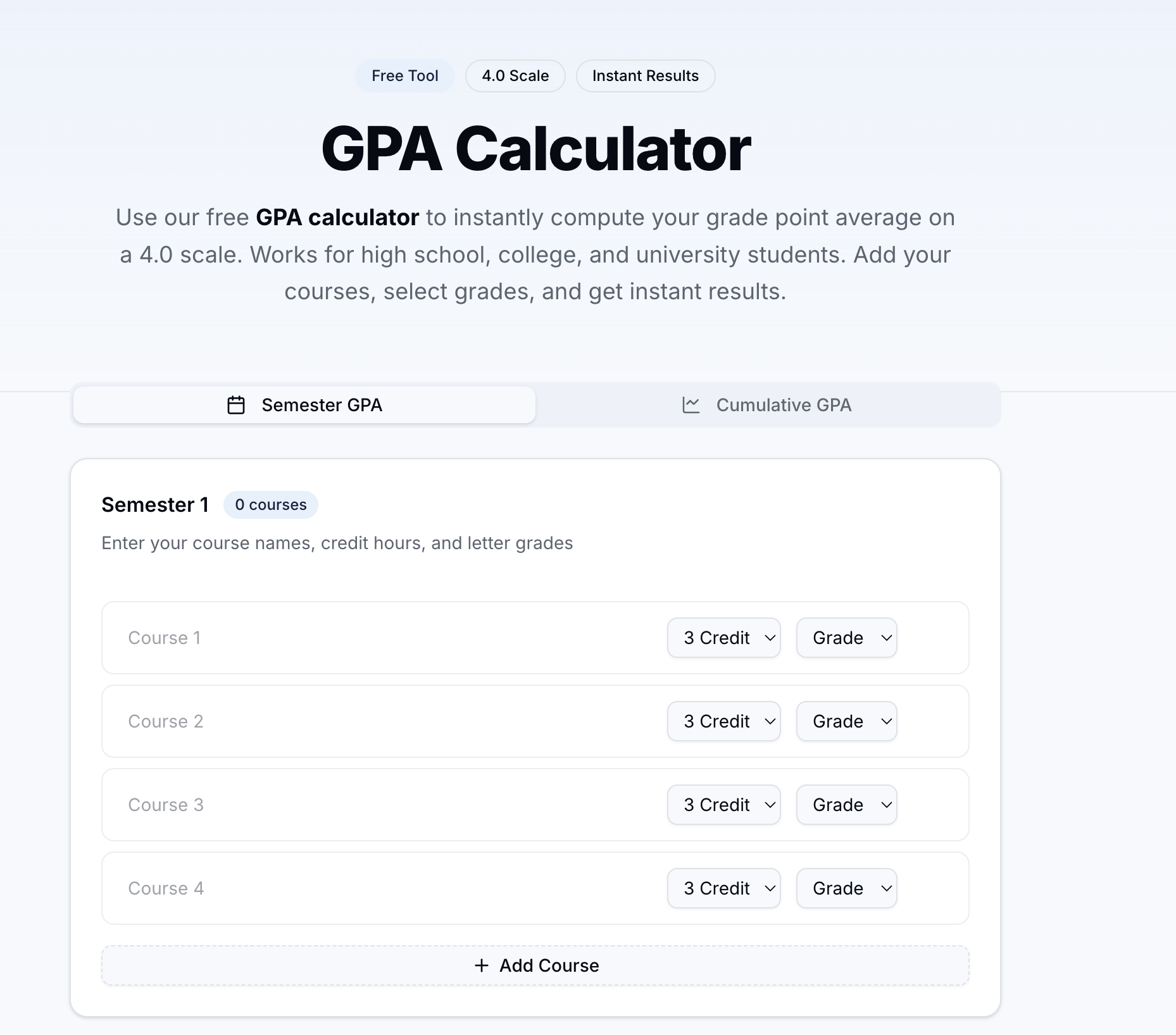Select the Semester GPA tab
The image size is (1176, 1035).
(x=304, y=405)
